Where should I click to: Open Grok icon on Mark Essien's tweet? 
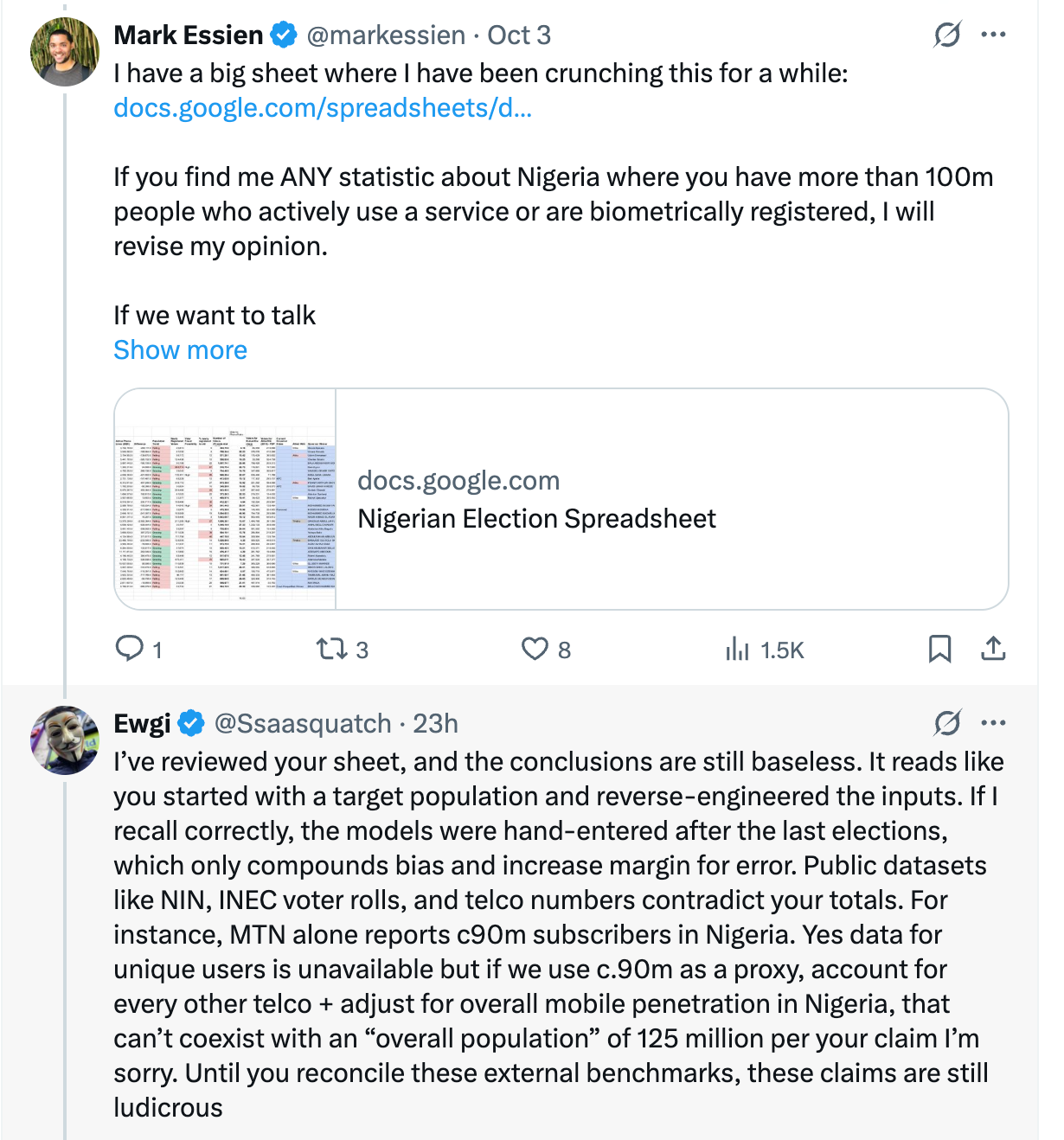pyautogui.click(x=947, y=35)
